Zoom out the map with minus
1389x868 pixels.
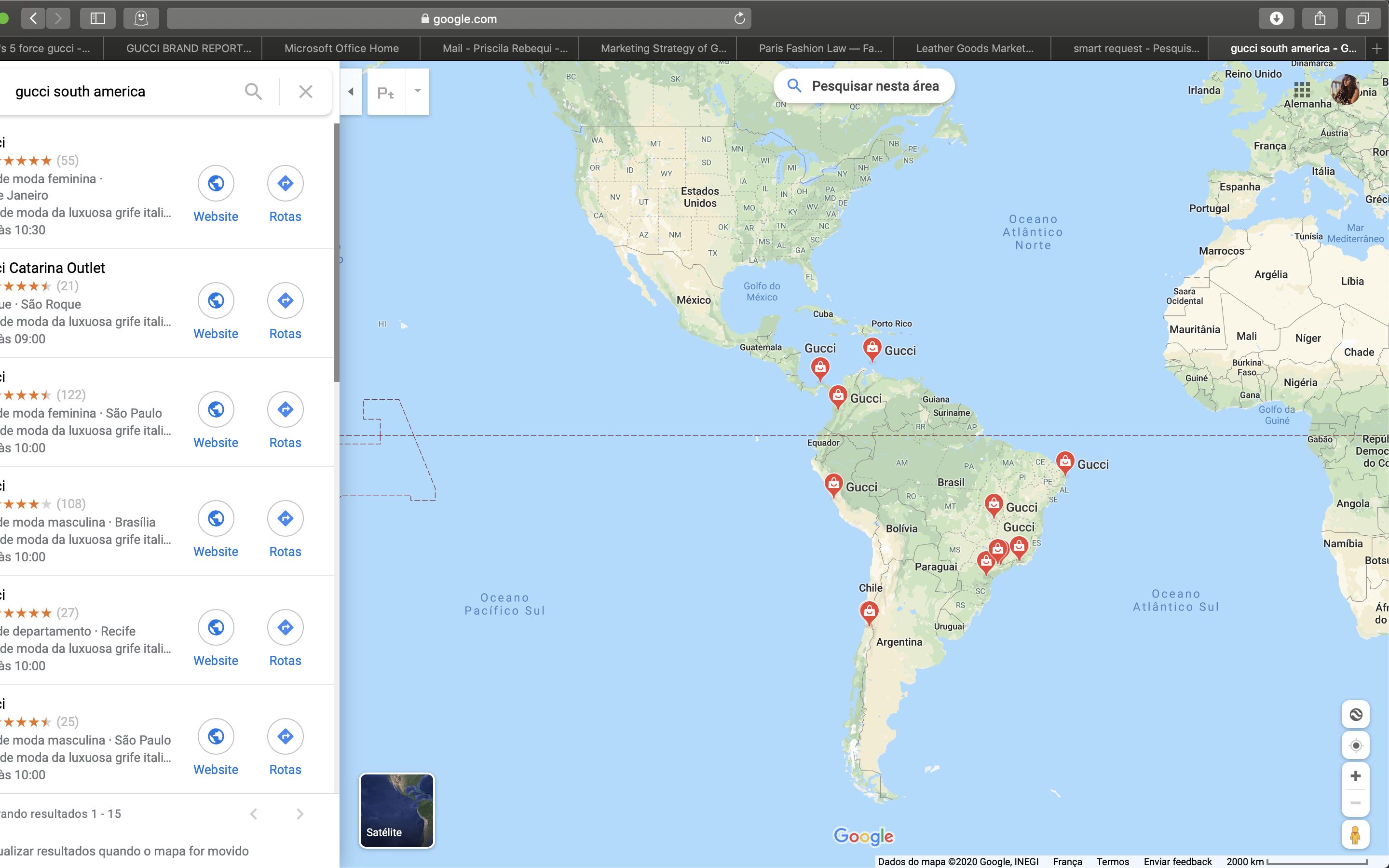point(1356,802)
